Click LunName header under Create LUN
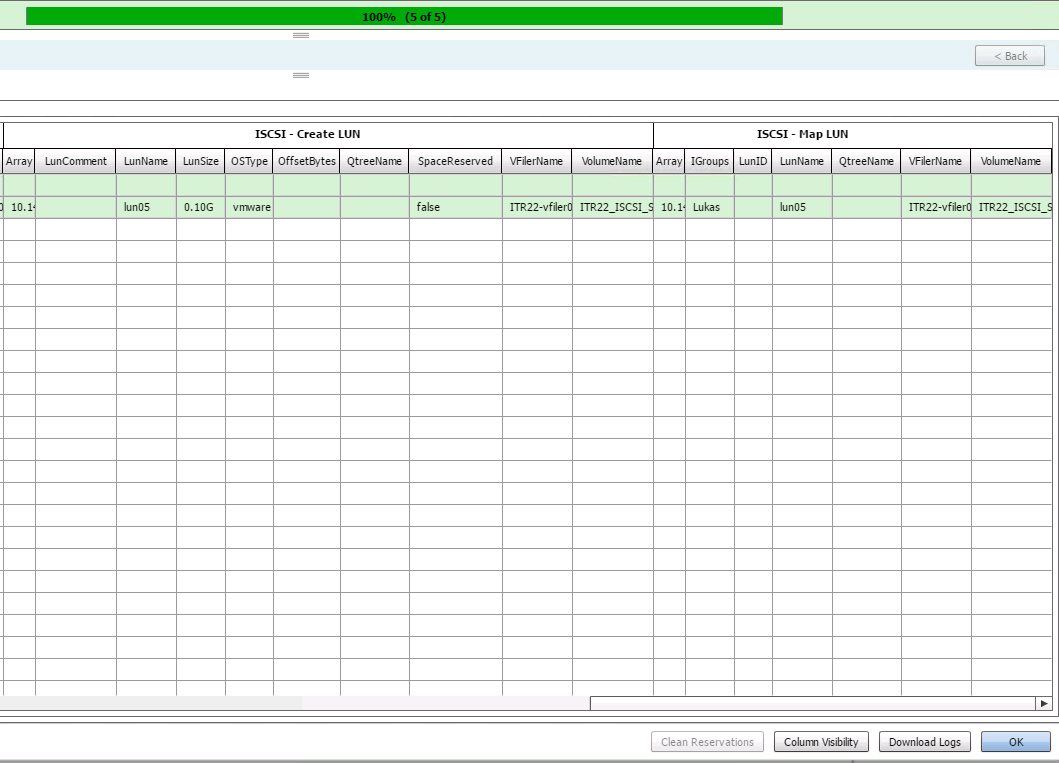The image size is (1059, 763). click(x=146, y=161)
